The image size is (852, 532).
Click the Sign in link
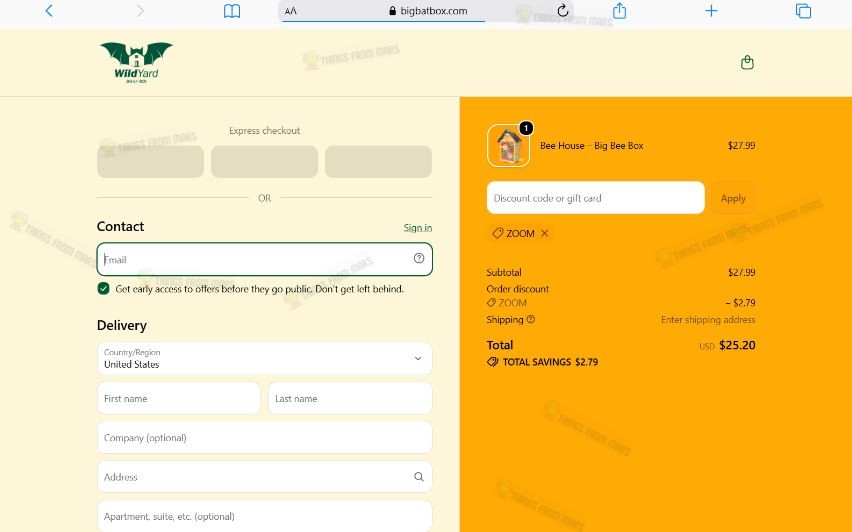coord(418,228)
